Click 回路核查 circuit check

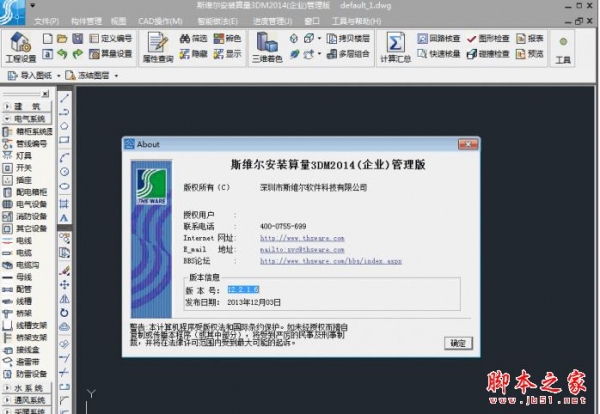tap(439, 38)
